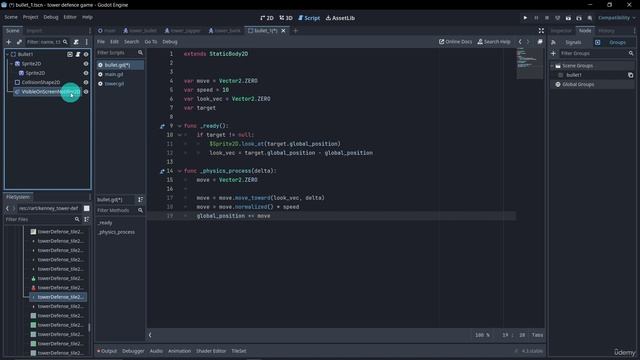Make script editor floating window icon
The width and height of the screenshot is (640, 360).
pyautogui.click(x=540, y=42)
